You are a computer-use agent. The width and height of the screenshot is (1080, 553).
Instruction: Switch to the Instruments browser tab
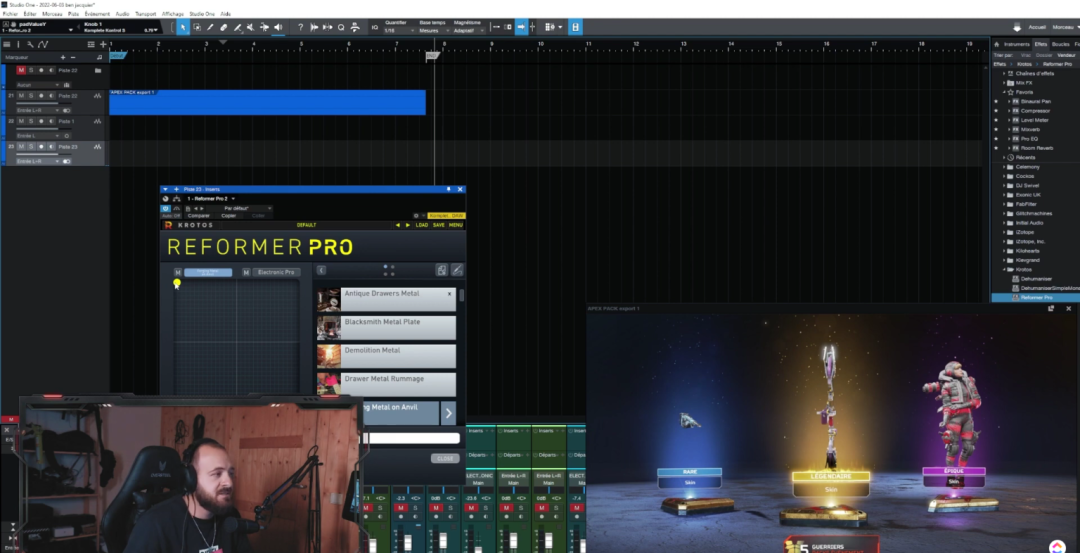point(1017,44)
